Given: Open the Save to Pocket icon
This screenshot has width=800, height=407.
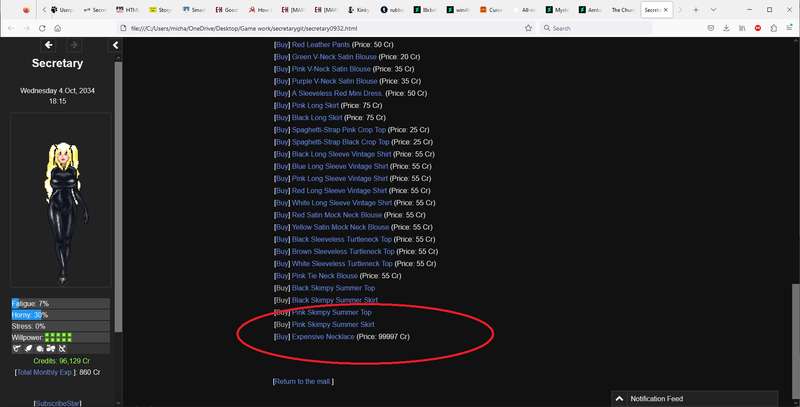Looking at the screenshot, I should coord(710,29).
